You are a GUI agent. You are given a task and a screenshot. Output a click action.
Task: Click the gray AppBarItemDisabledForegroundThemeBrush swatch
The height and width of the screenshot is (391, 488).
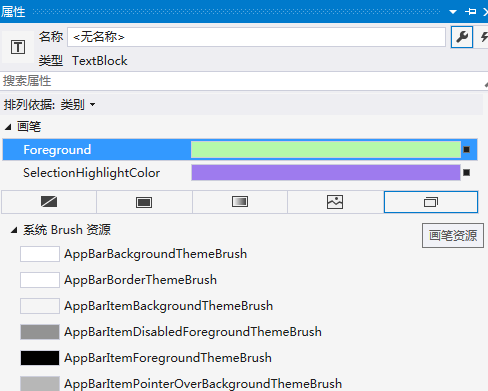click(40, 332)
